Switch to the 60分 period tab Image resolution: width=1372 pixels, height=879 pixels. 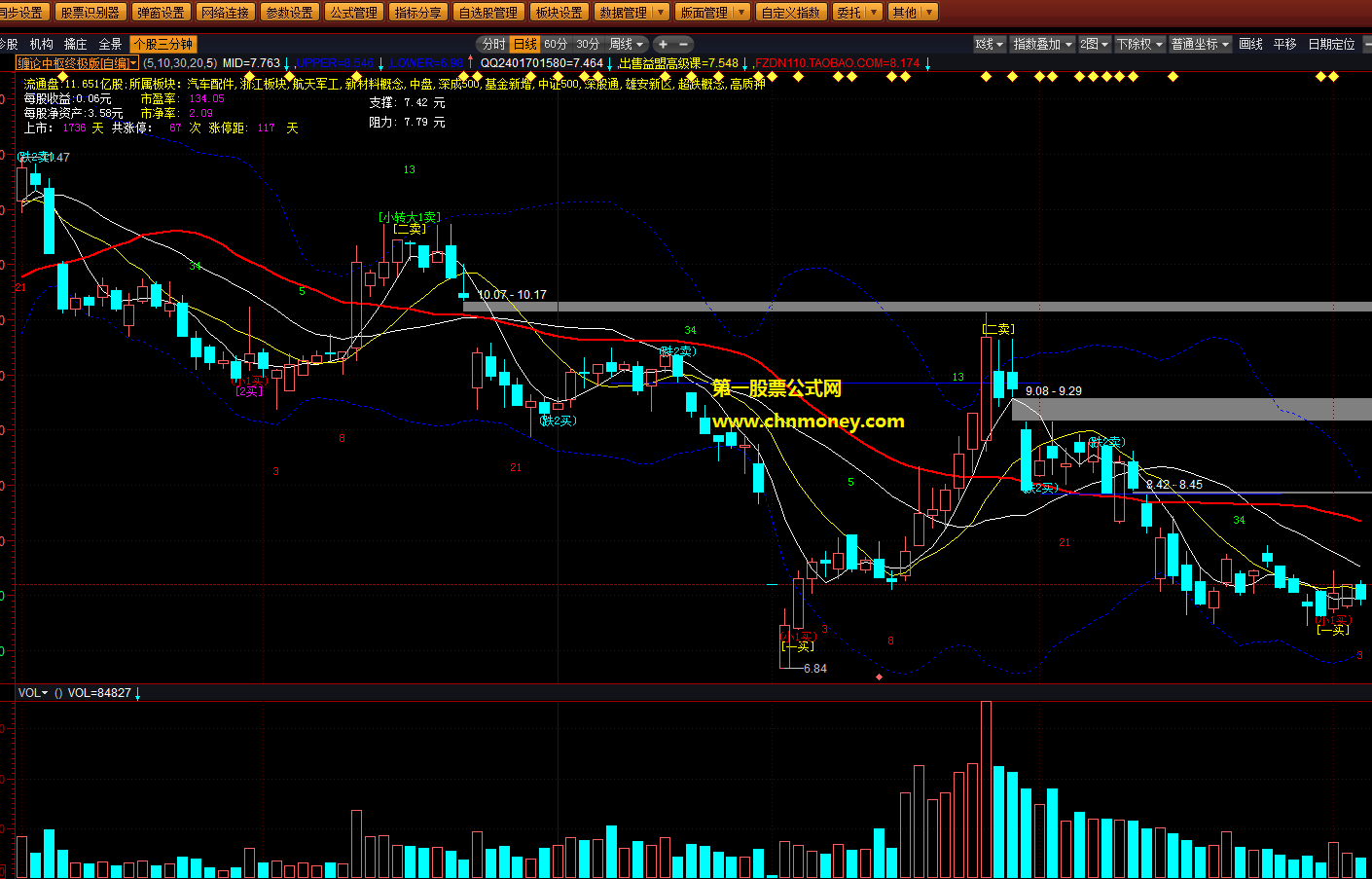[x=556, y=44]
